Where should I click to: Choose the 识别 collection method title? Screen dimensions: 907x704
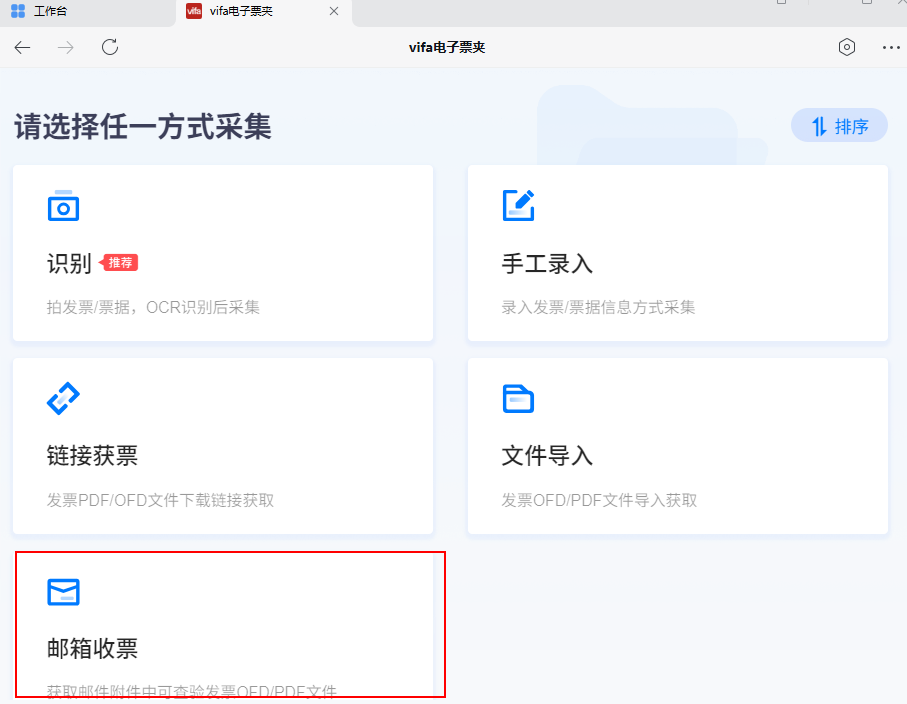pos(69,264)
